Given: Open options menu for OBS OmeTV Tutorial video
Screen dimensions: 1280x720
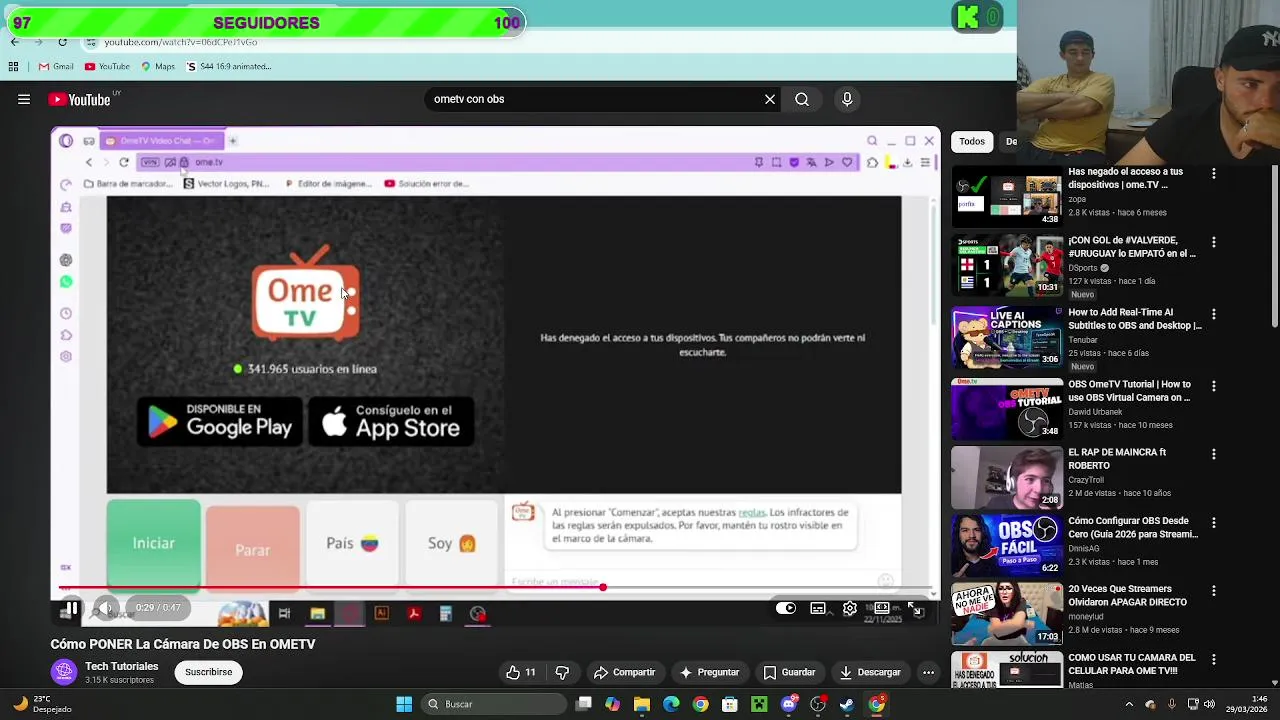Looking at the screenshot, I should click(x=1213, y=386).
